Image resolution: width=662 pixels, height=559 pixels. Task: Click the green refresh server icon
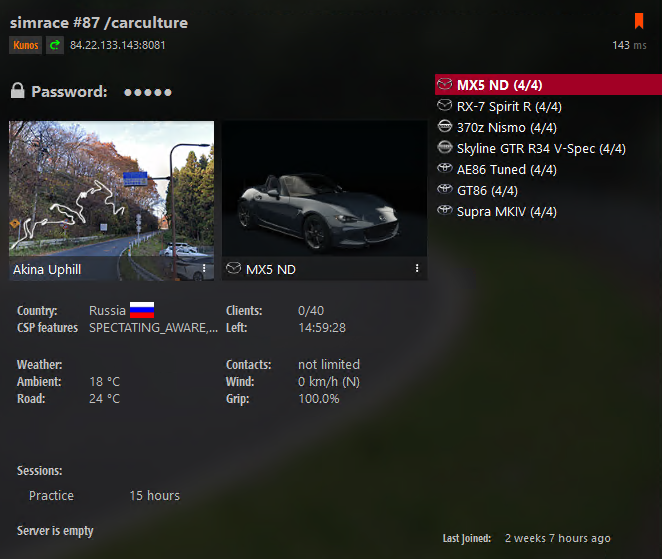[x=55, y=45]
